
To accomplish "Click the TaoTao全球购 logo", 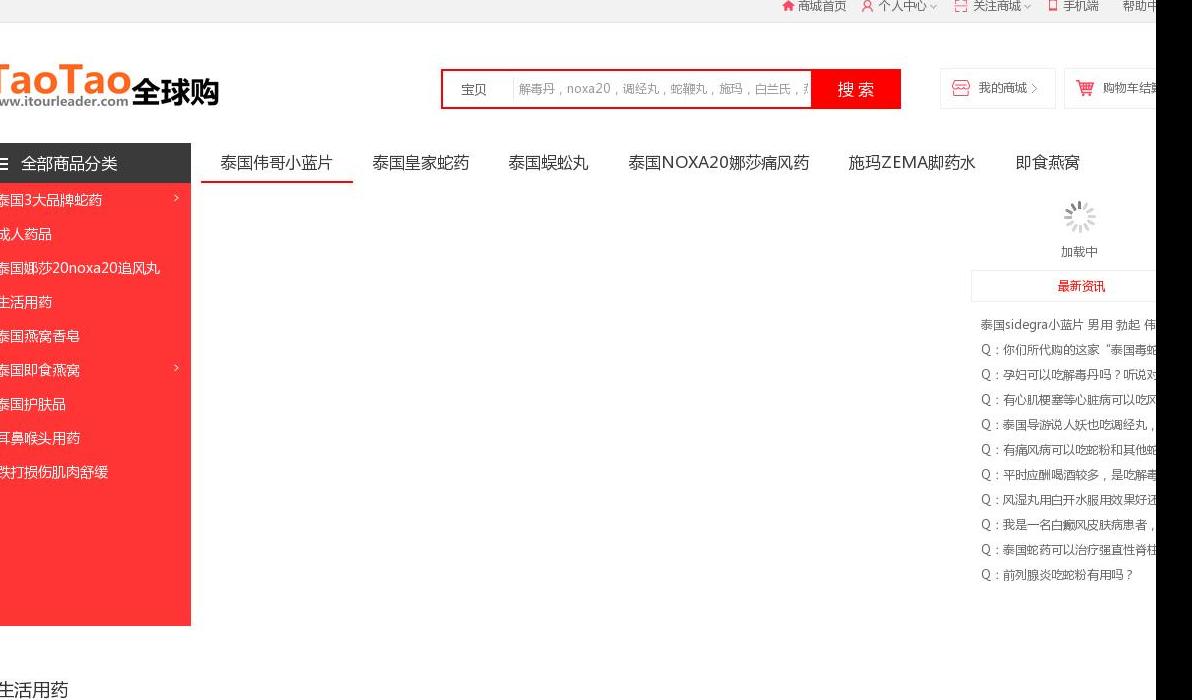I will [x=109, y=85].
